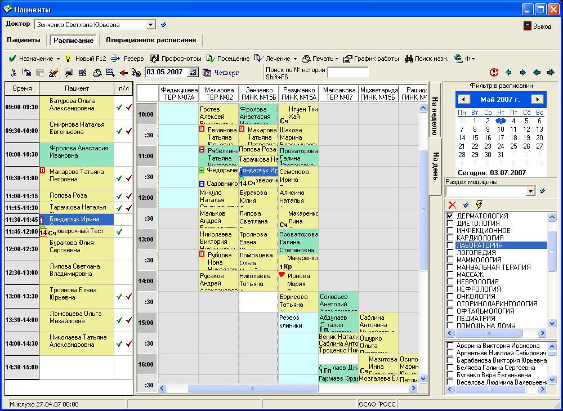The width and height of the screenshot is (563, 411).
Task: Click the red refresh icon above the filter panel
Action: [494, 72]
